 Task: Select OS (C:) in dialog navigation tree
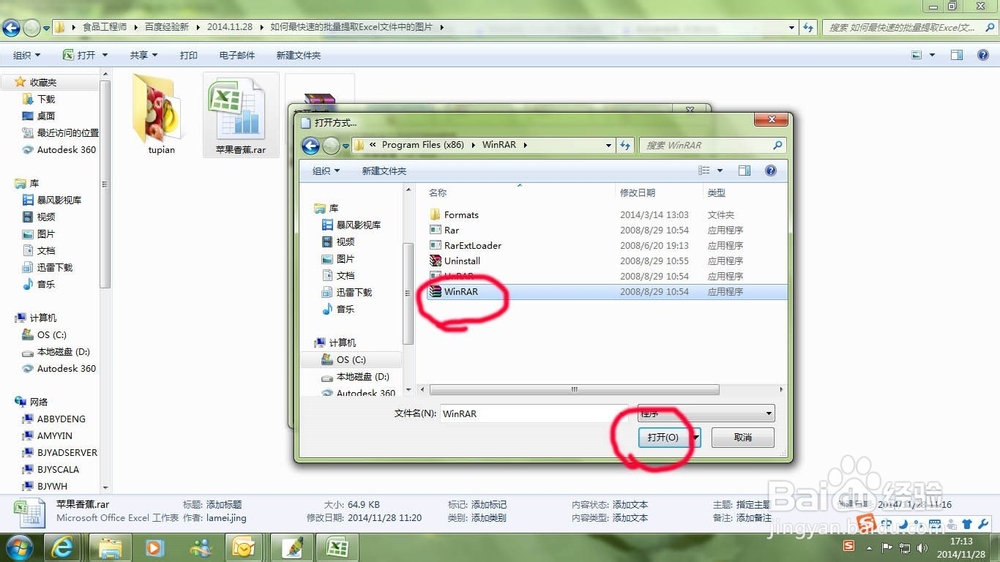351,360
